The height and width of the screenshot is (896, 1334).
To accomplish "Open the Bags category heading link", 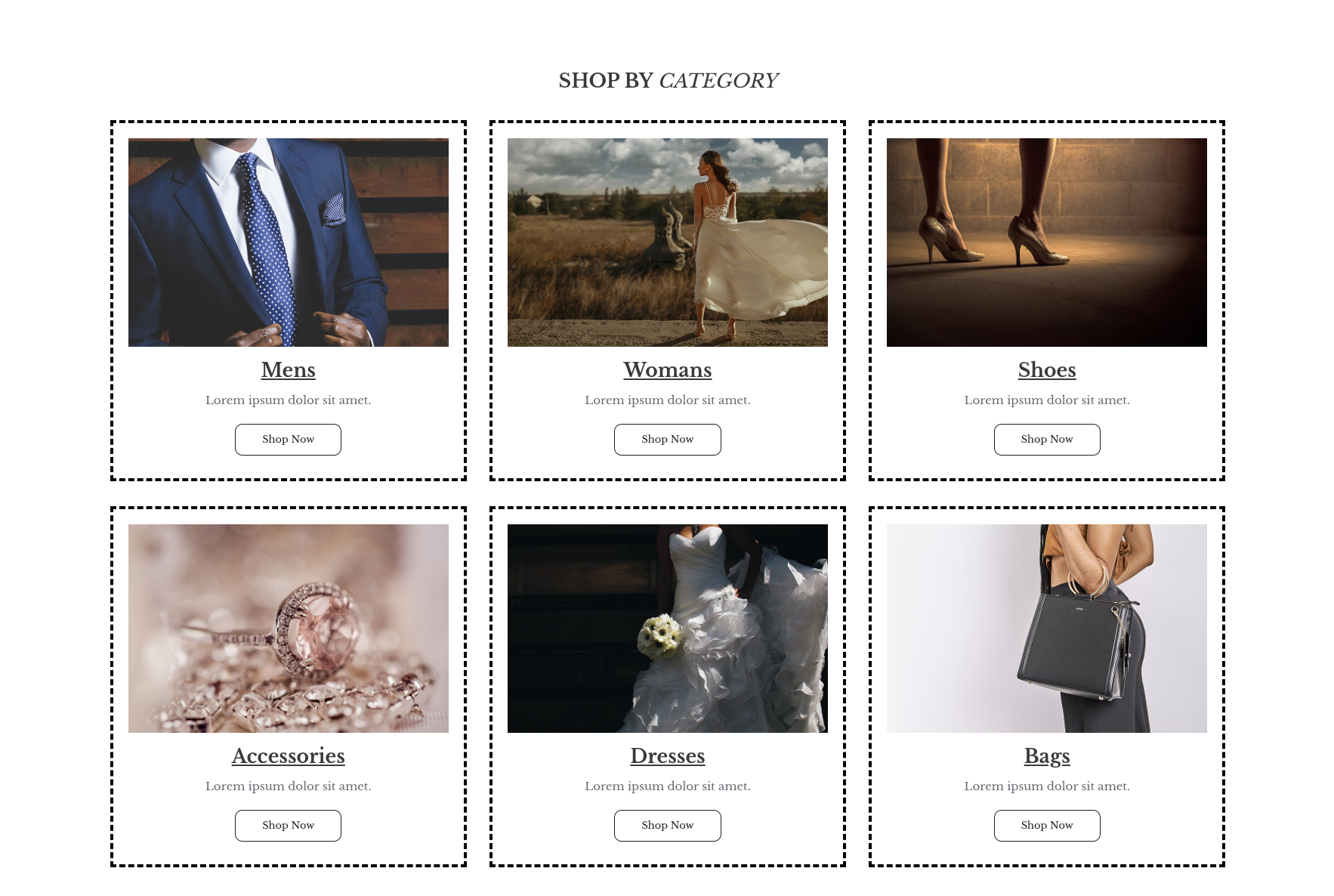I will 1046,755.
